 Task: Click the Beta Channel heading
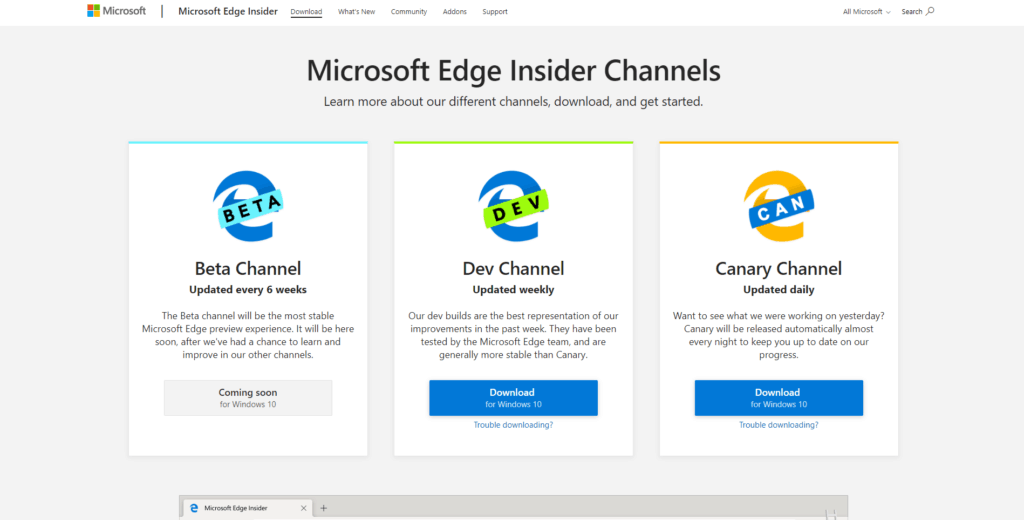coord(248,268)
